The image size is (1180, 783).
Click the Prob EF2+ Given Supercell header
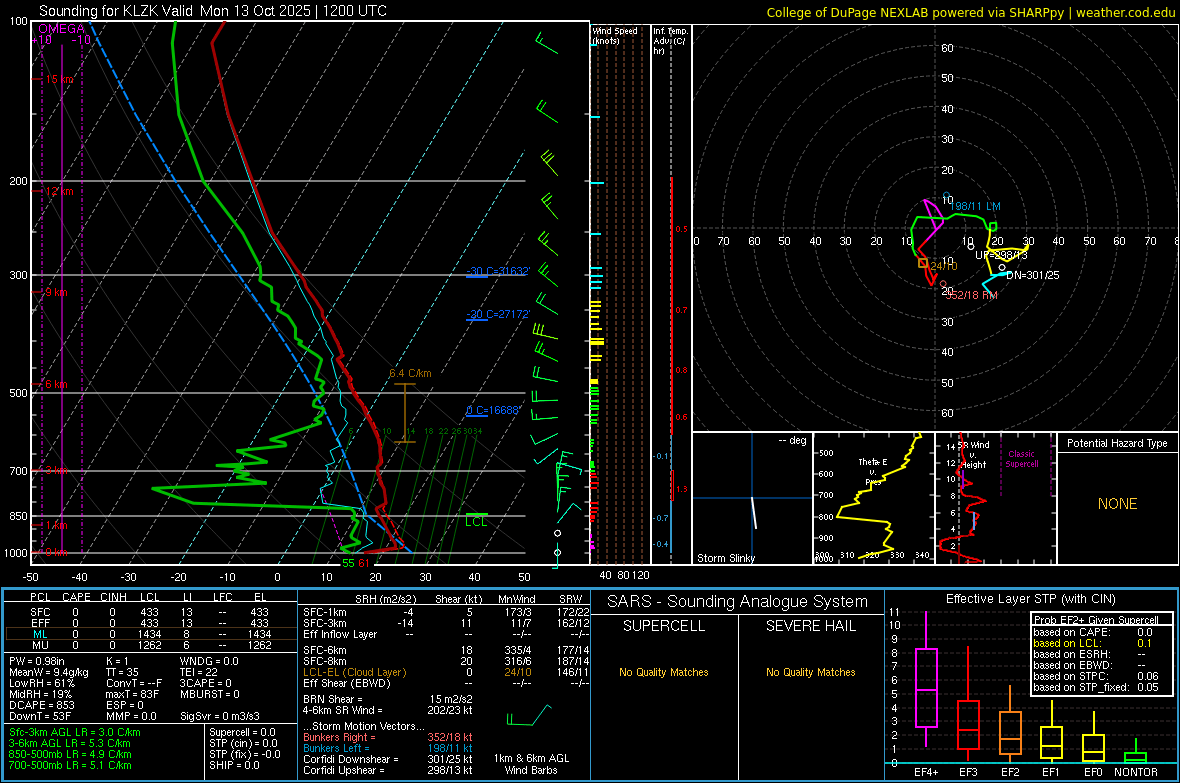tap(1096, 620)
